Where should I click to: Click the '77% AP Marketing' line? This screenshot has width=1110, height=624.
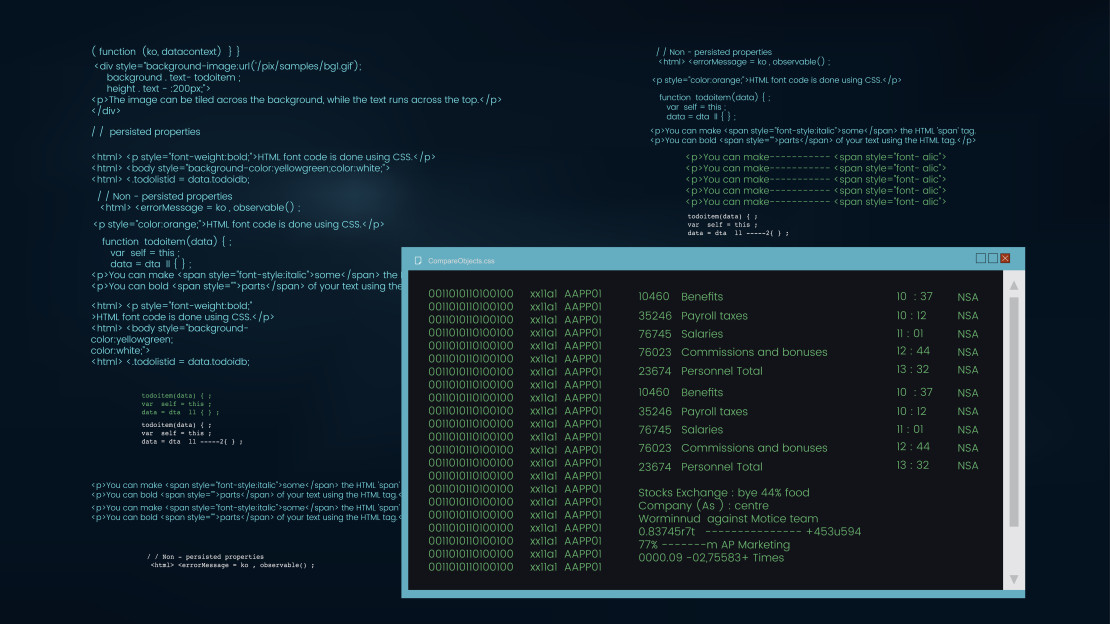714,545
